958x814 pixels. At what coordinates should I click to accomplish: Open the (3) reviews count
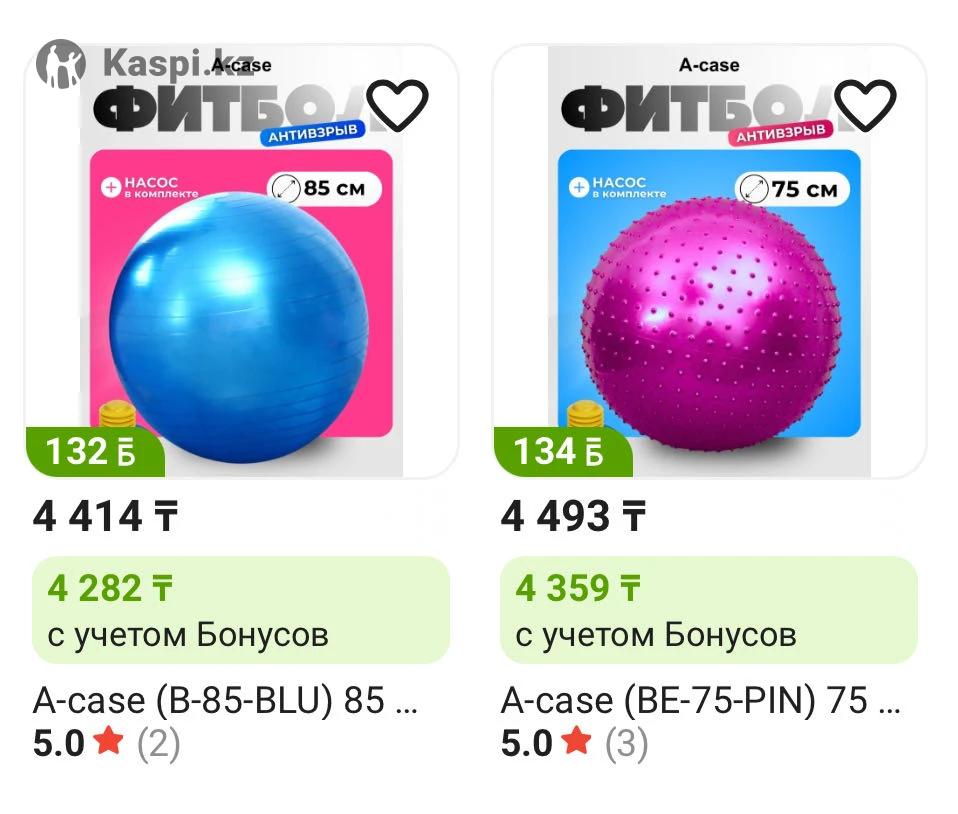[x=626, y=744]
